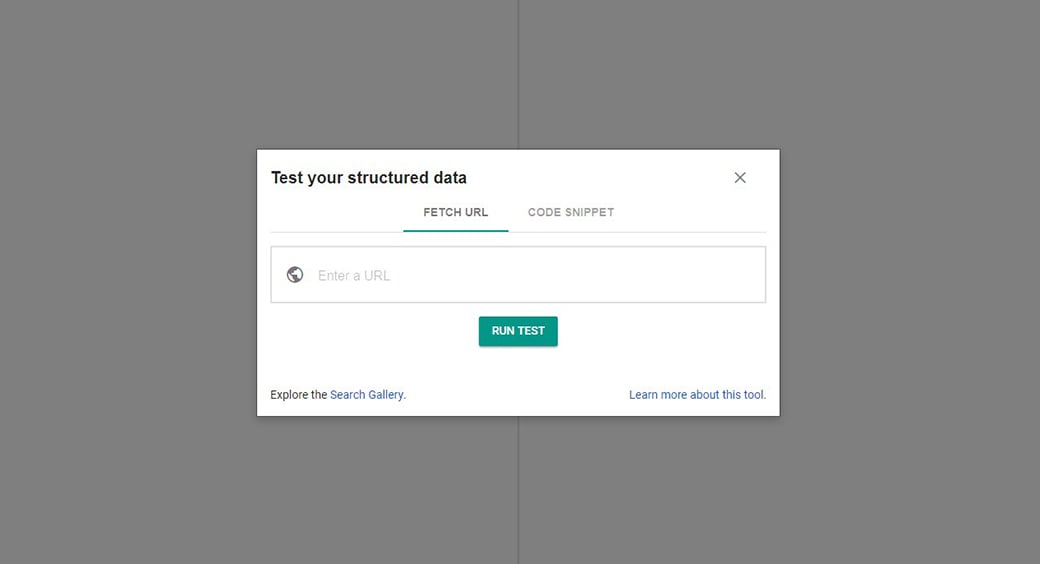The image size is (1040, 564).
Task: Close the structured data test dialog
Action: (x=740, y=178)
